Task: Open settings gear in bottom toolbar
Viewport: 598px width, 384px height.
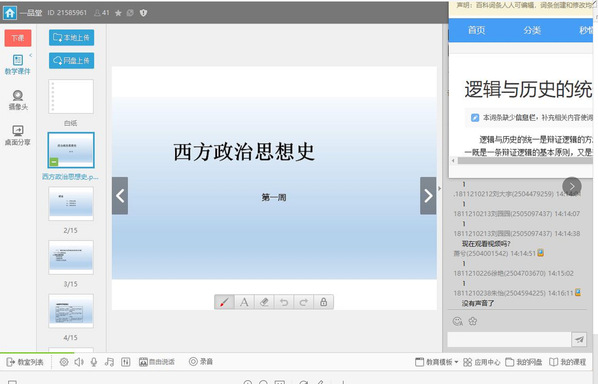Action: (64, 362)
